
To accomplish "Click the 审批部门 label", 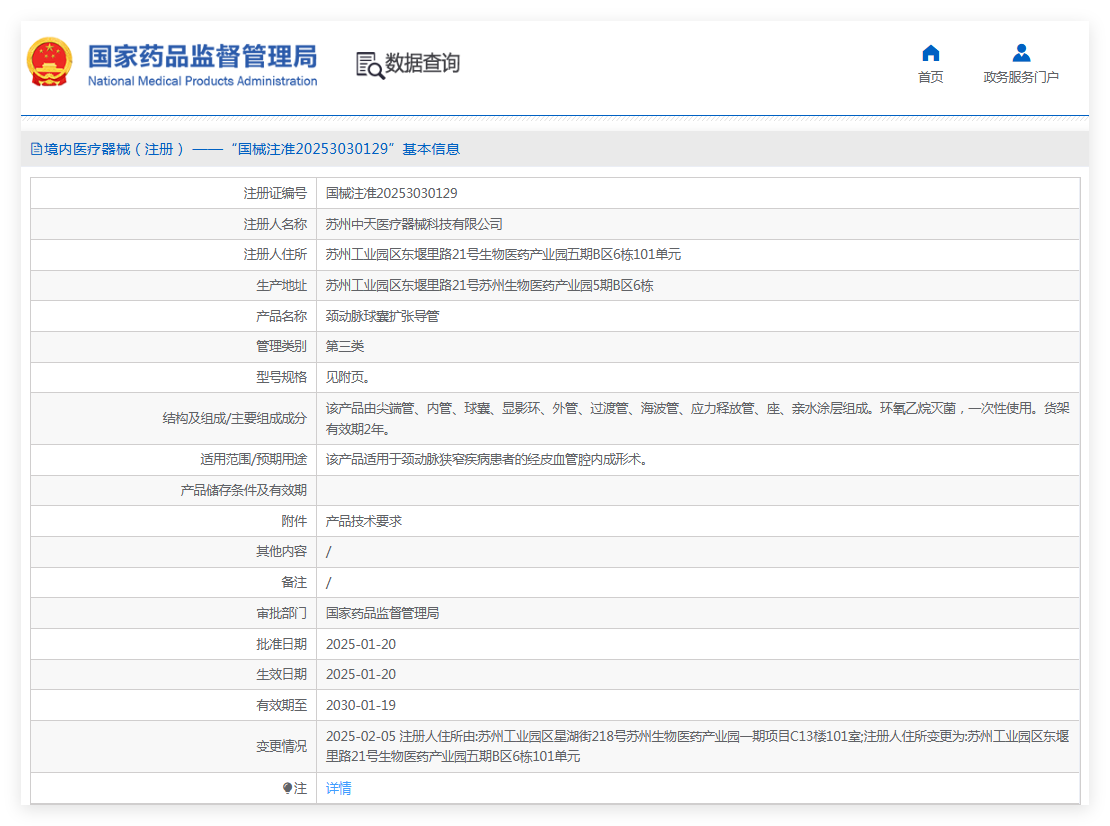I will click(x=282, y=613).
